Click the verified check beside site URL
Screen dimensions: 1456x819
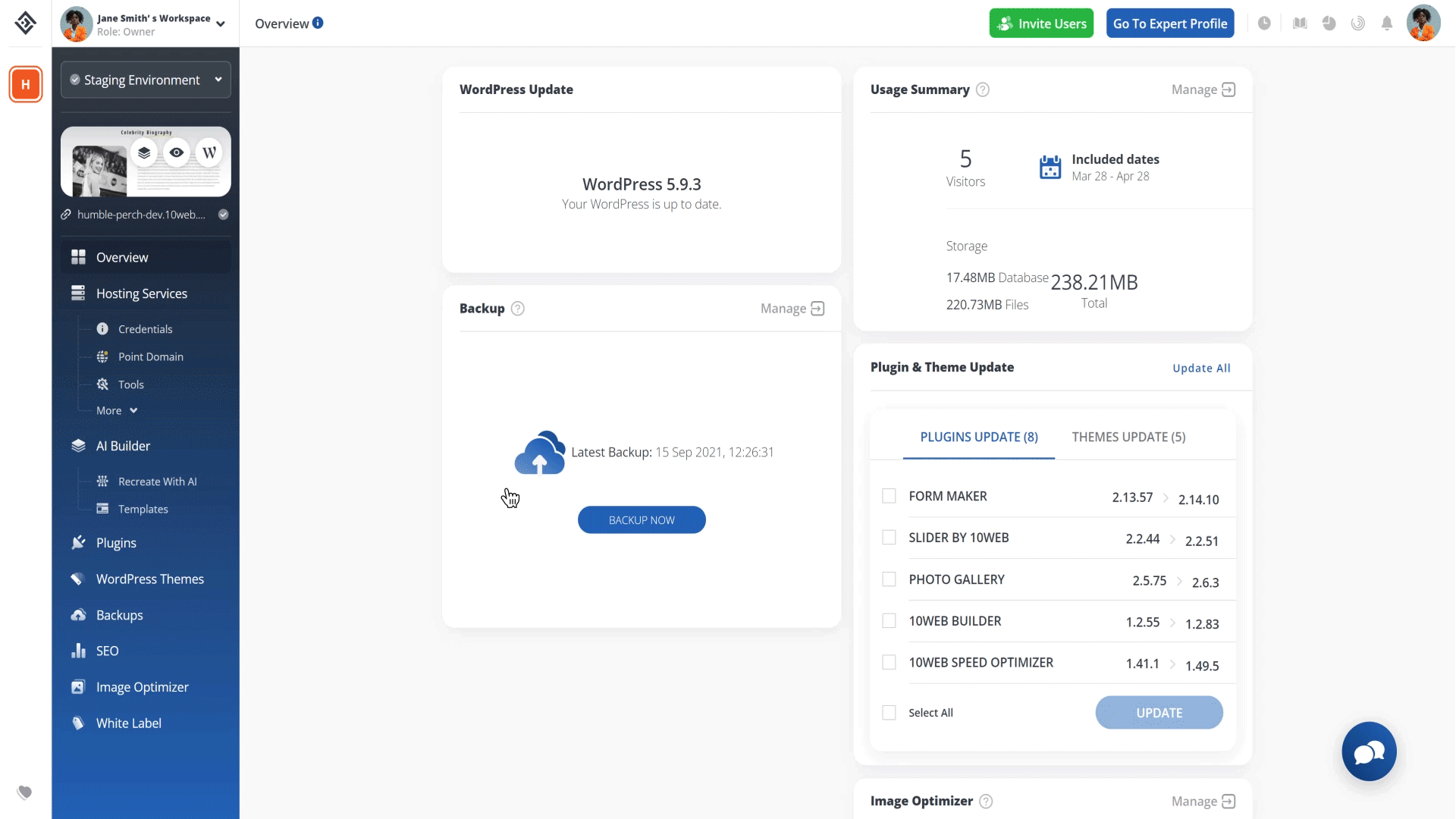click(x=224, y=215)
